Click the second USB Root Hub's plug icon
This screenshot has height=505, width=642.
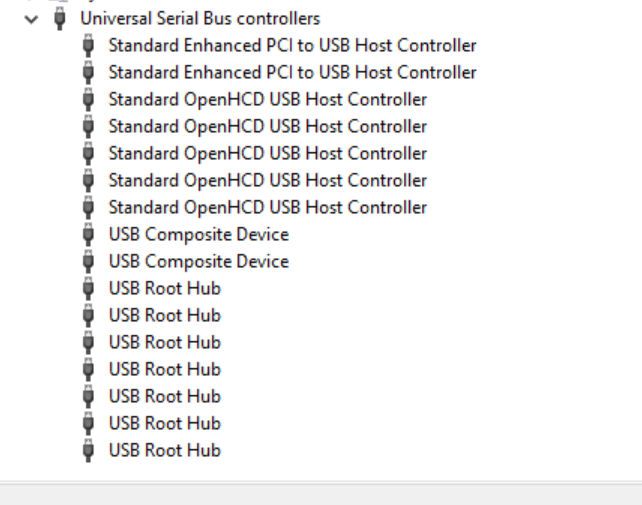[88, 315]
